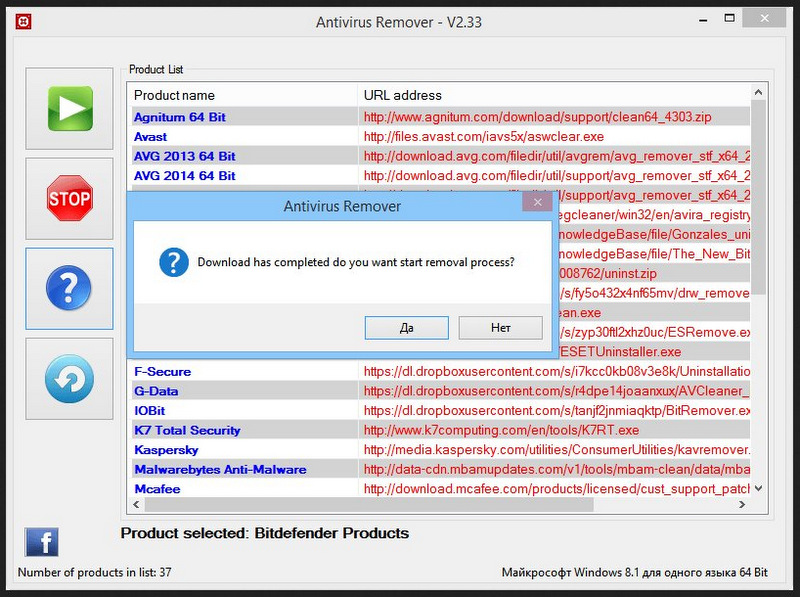Click the Product name column header
Image resolution: width=800 pixels, height=597 pixels.
[242, 95]
